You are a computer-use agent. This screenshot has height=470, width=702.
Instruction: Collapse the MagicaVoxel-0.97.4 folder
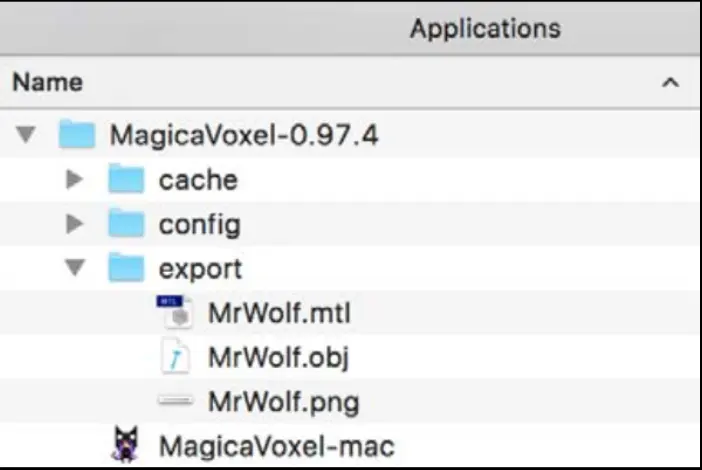point(26,135)
